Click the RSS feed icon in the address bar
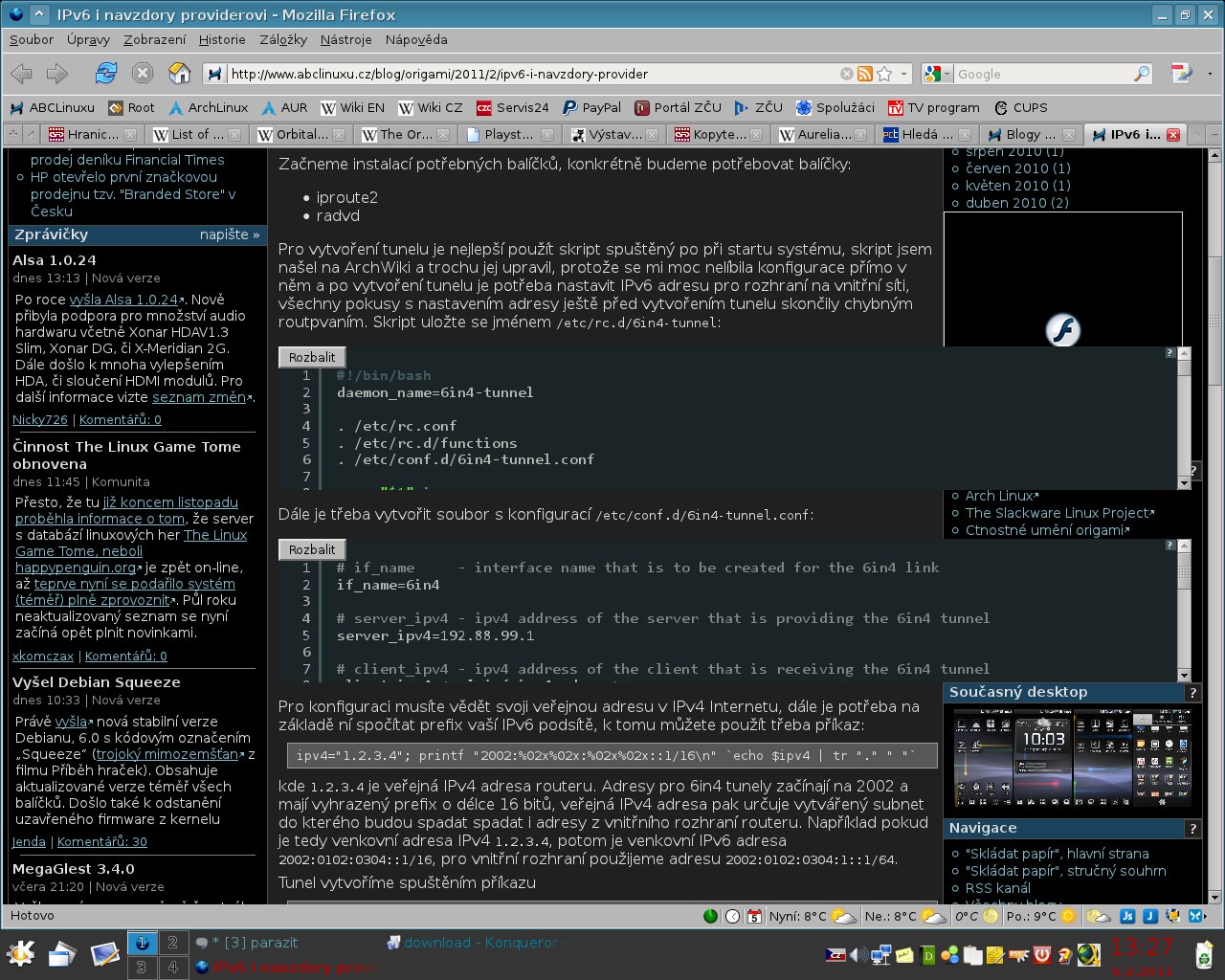Screen dimensions: 1225x980 pos(865,74)
